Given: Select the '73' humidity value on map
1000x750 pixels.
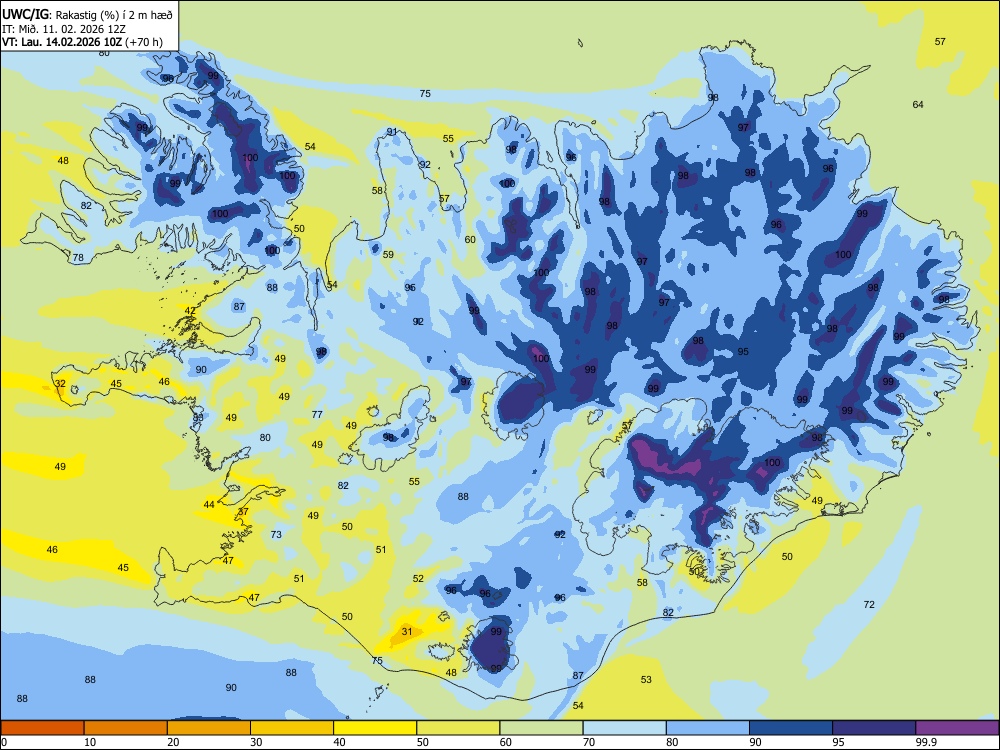Looking at the screenshot, I should (x=276, y=534).
